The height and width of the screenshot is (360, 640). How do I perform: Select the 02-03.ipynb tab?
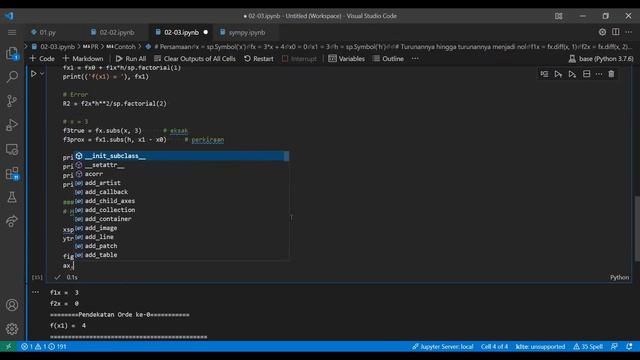(181, 32)
